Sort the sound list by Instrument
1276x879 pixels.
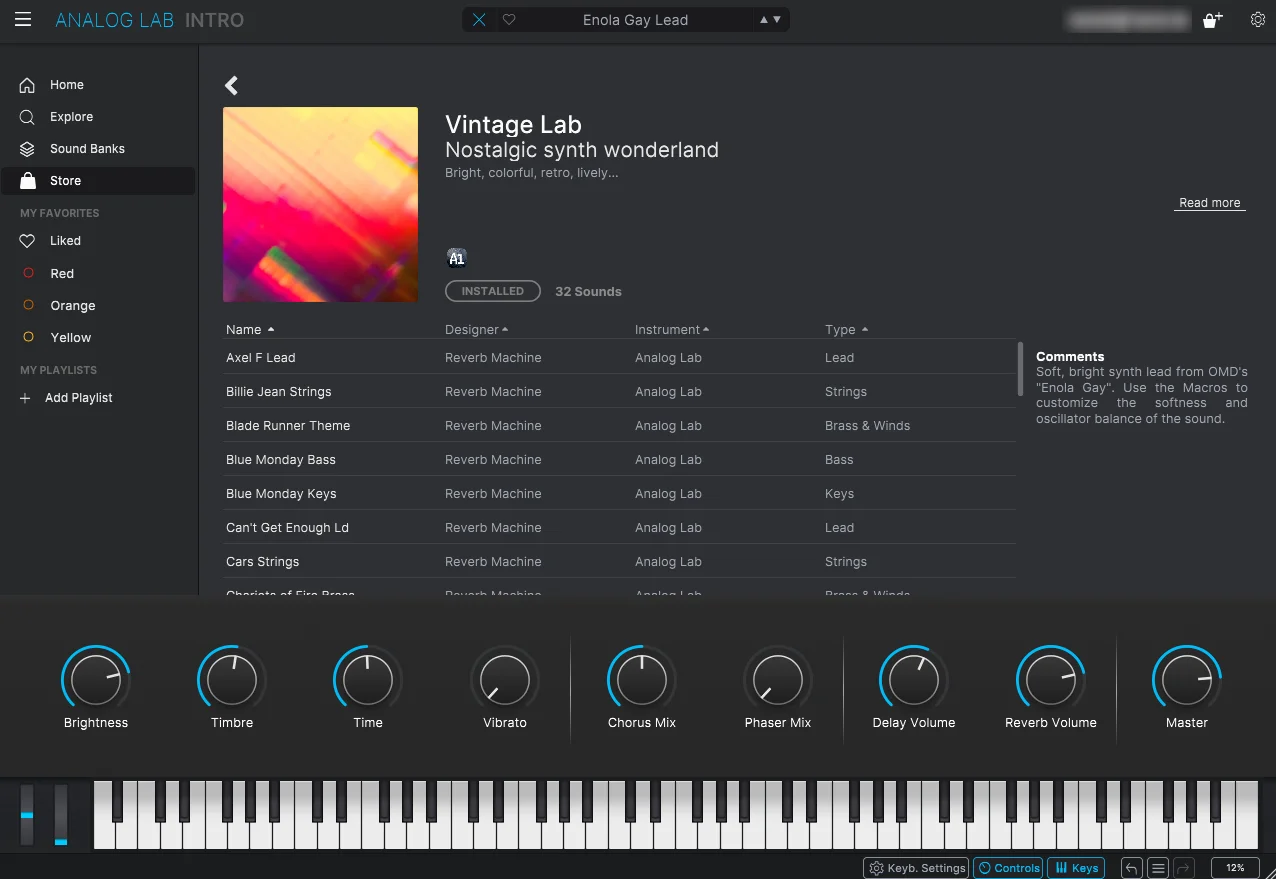pos(672,330)
